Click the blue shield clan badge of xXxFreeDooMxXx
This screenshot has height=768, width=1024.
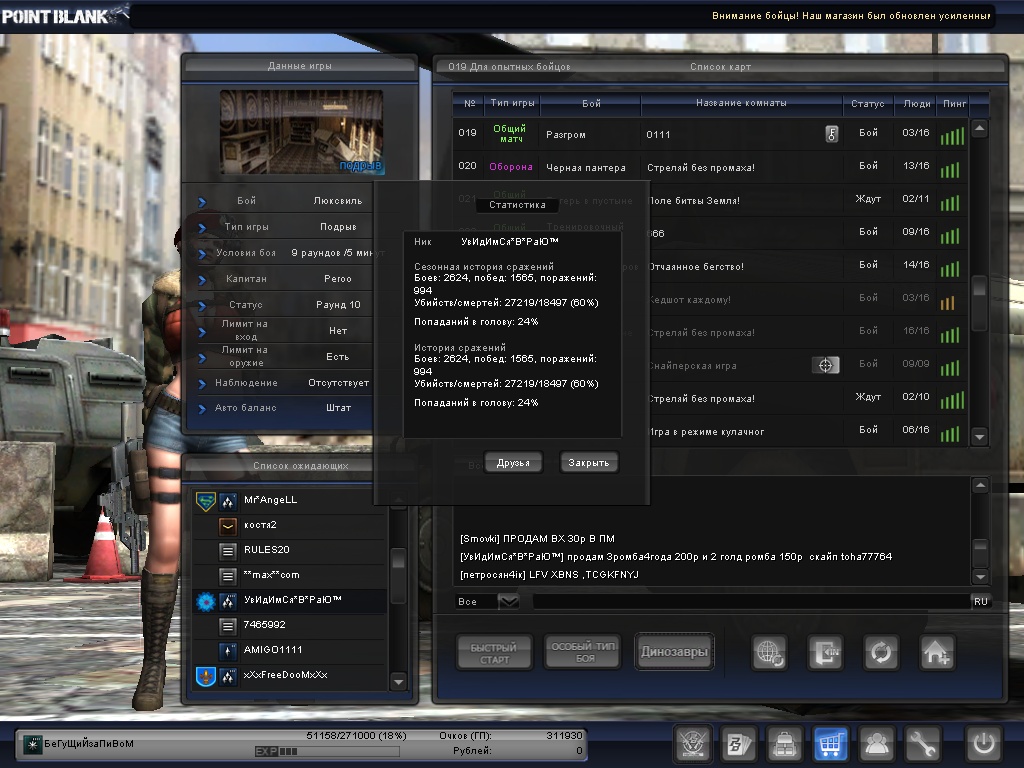click(x=206, y=676)
